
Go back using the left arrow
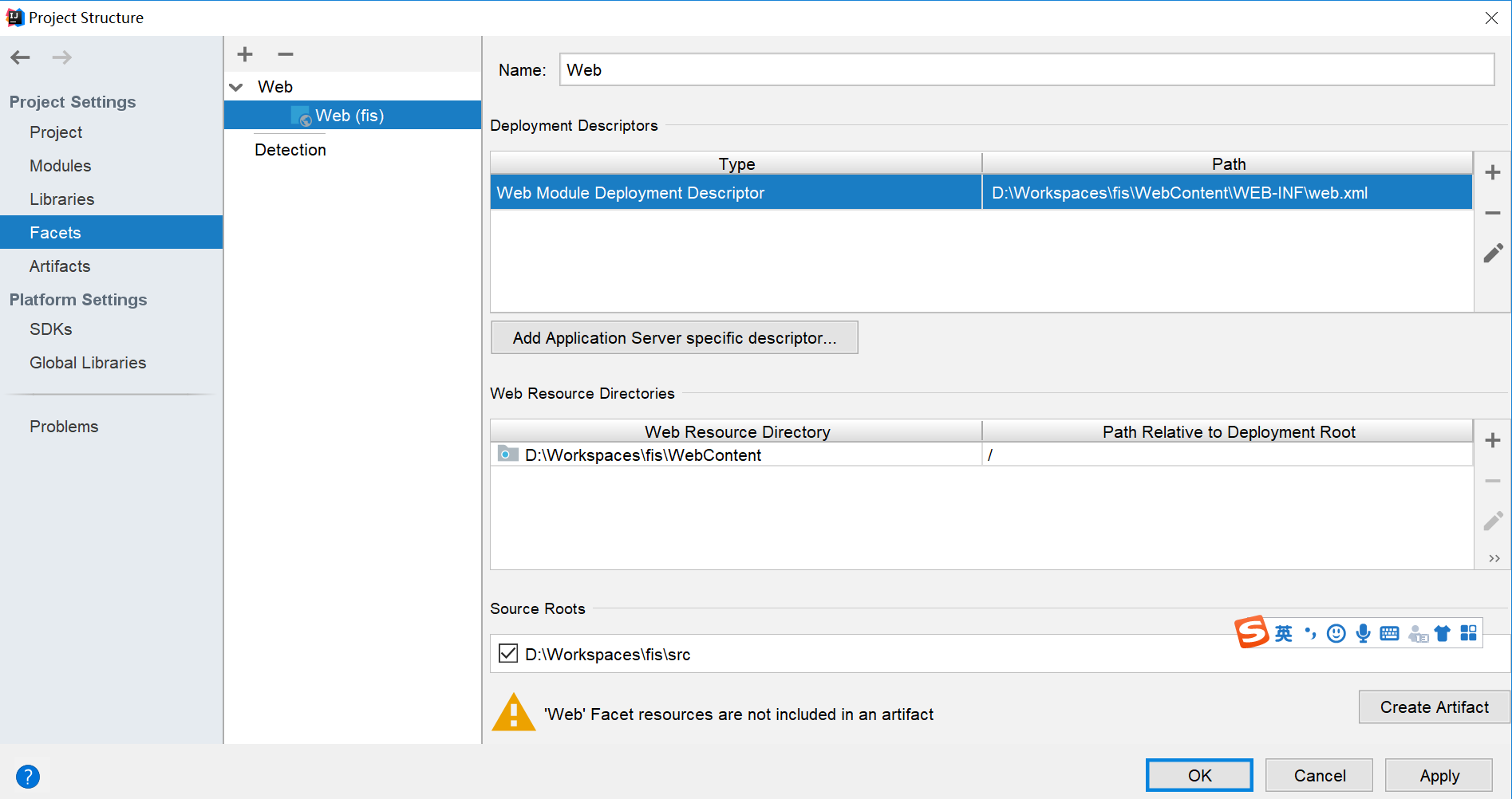[x=21, y=57]
